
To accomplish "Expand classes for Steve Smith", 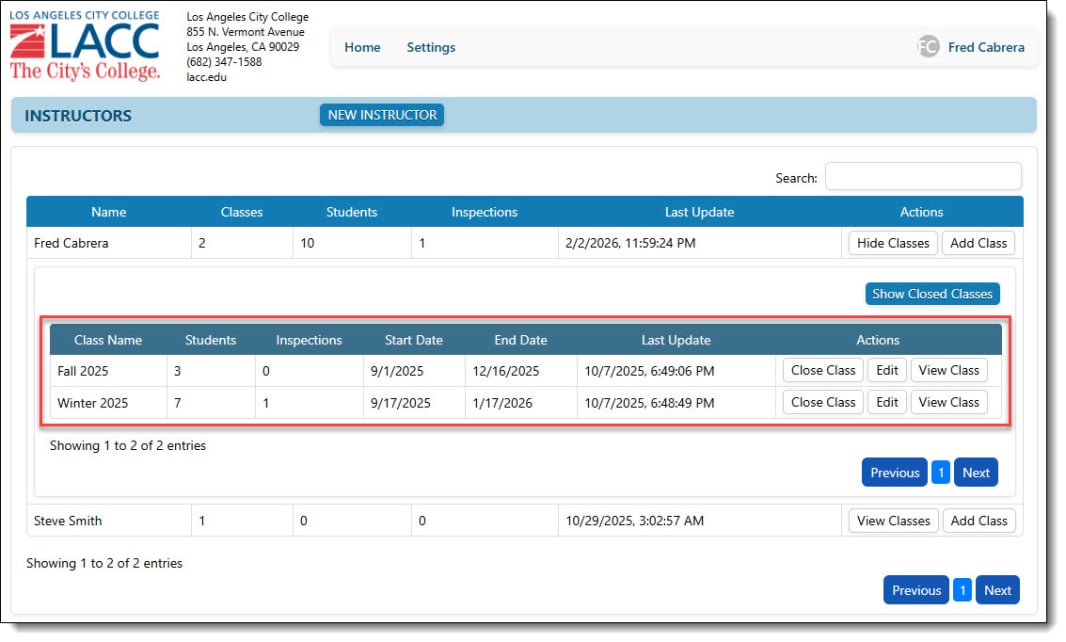I will tap(893, 521).
